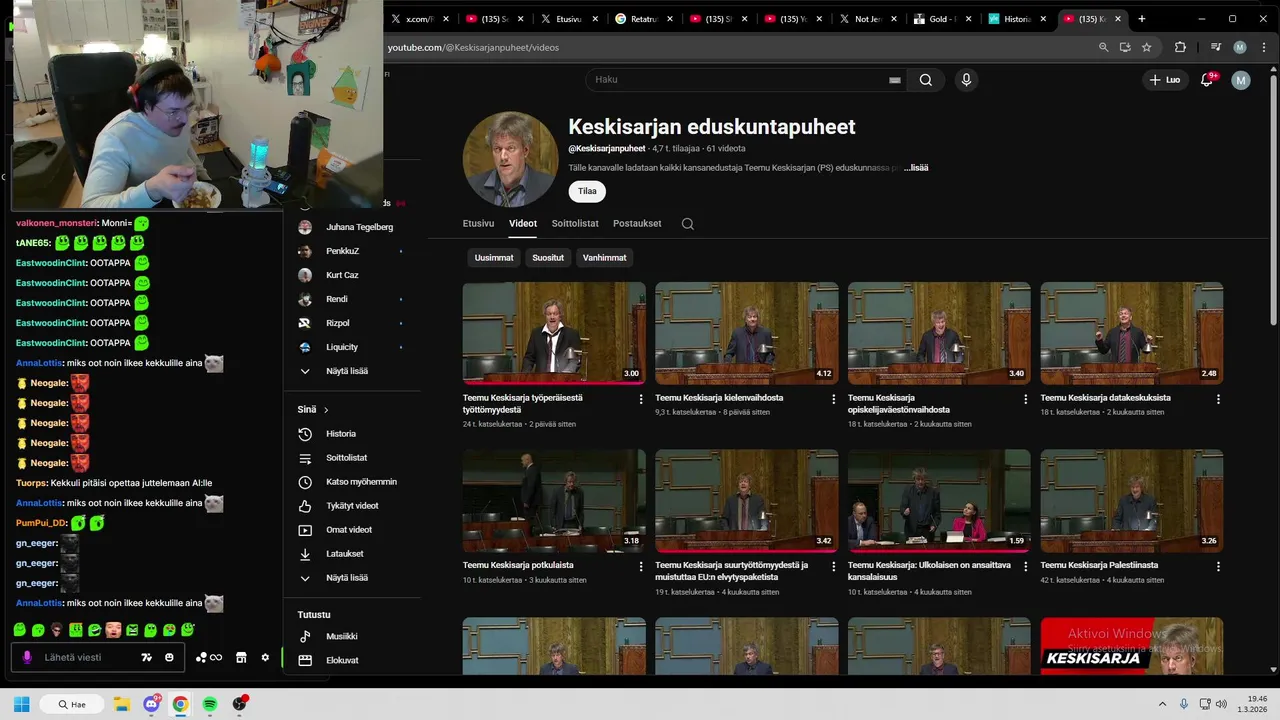Open Chrome three-dot menu

tap(1264, 47)
